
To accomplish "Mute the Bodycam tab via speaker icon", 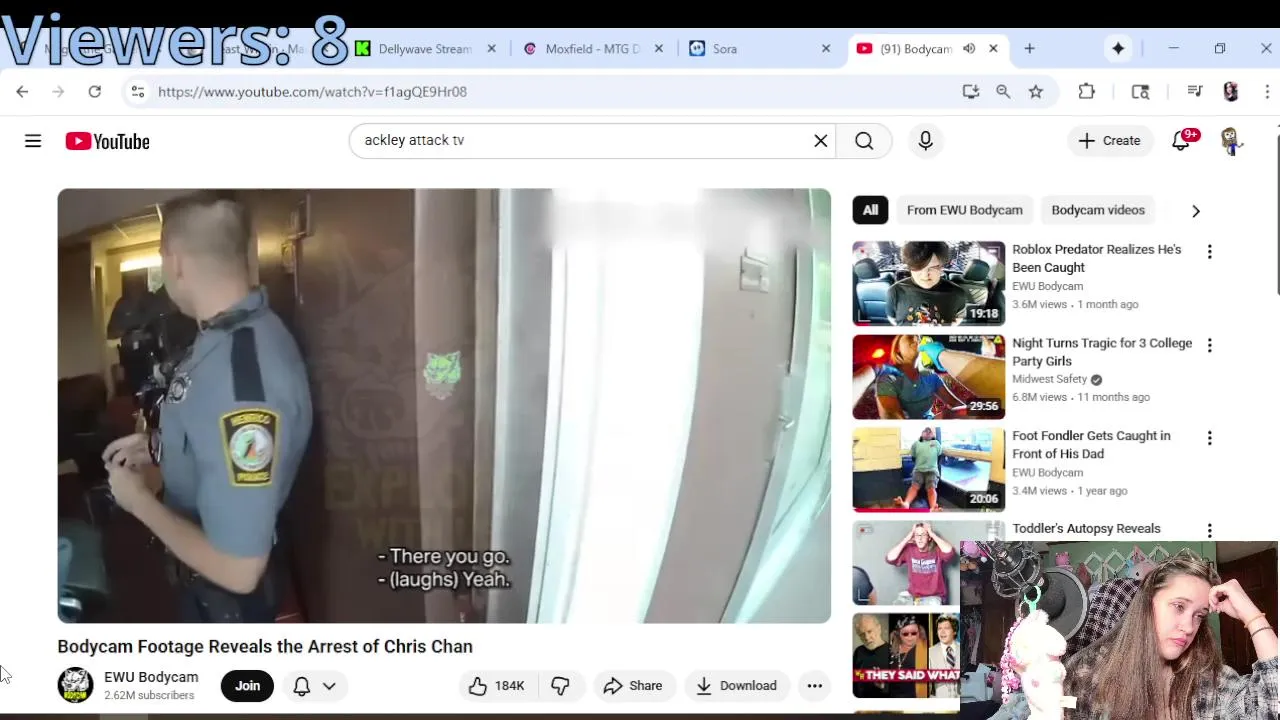I will coord(969,48).
